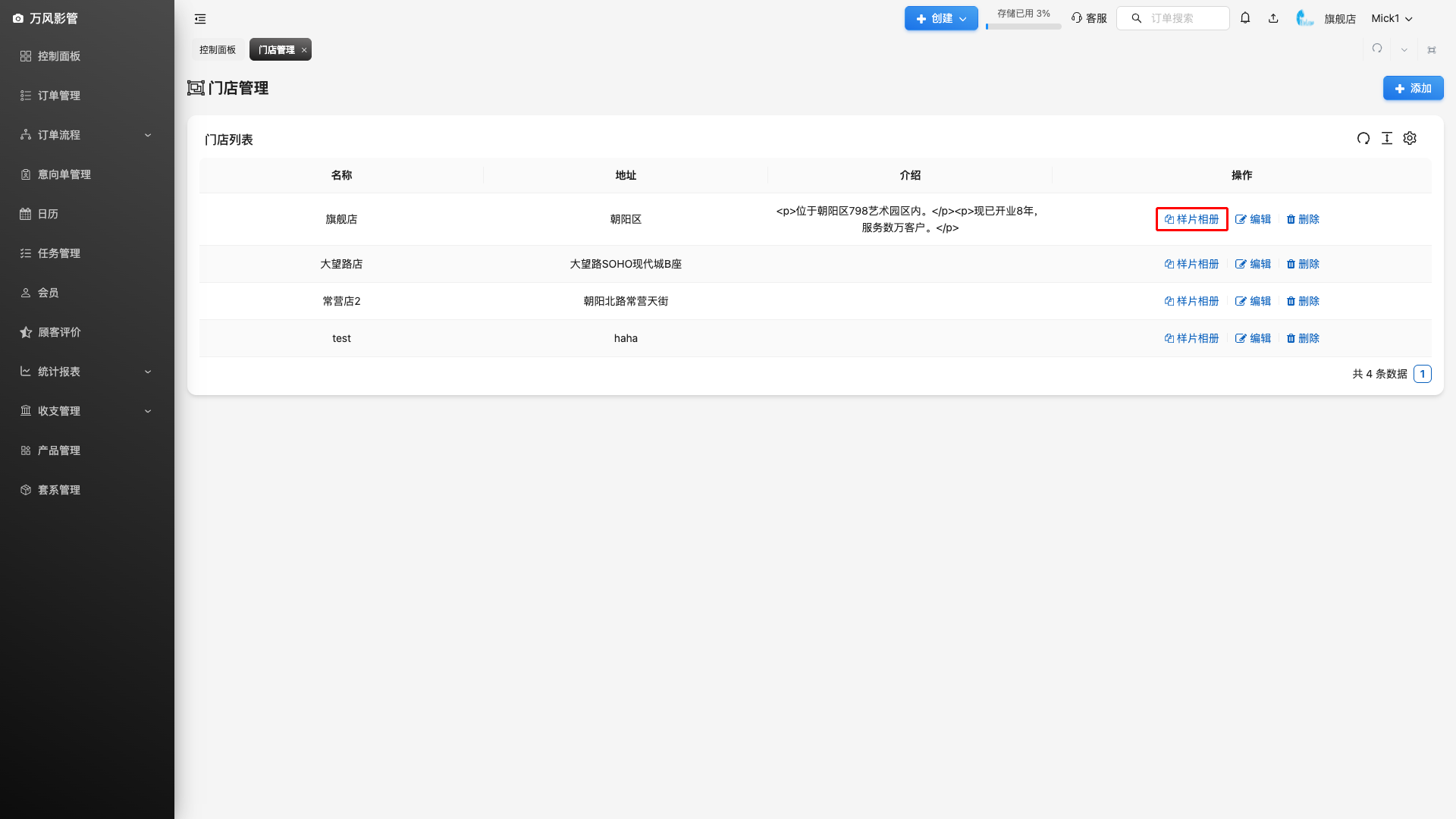Delete the test store
Screen dimensions: 1456x819
[1303, 338]
